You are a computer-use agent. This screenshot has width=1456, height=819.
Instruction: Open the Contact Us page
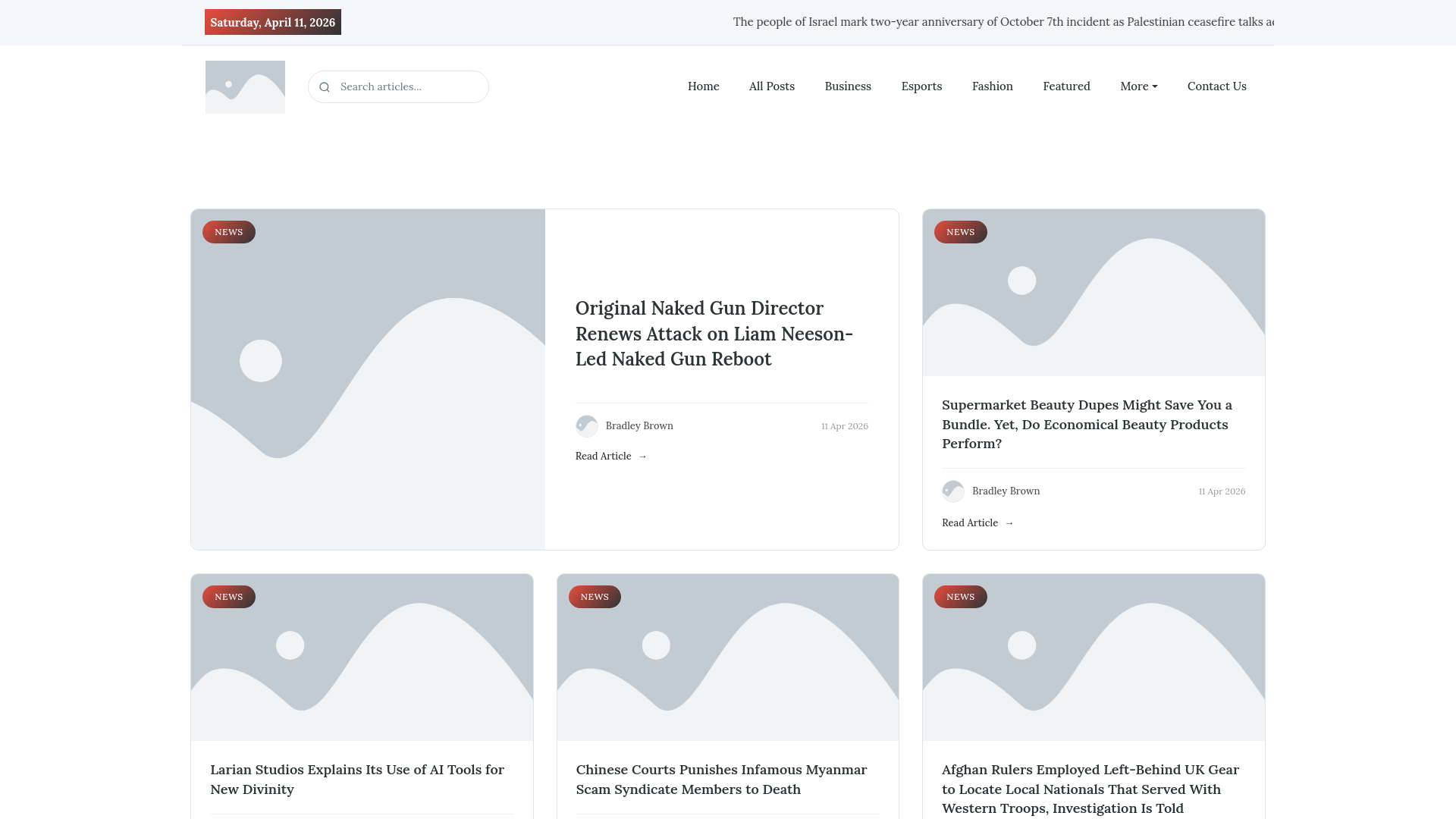[x=1216, y=86]
